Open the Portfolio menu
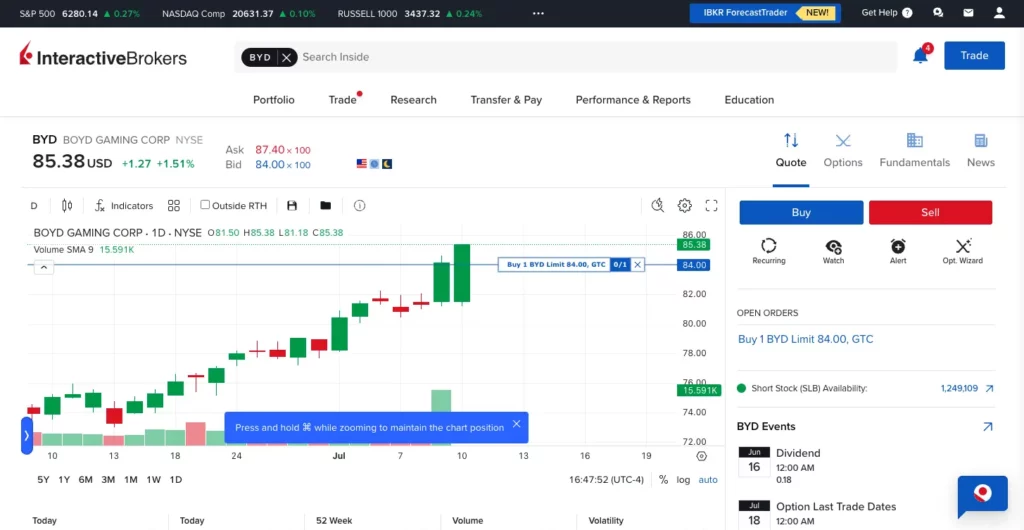 click(274, 100)
